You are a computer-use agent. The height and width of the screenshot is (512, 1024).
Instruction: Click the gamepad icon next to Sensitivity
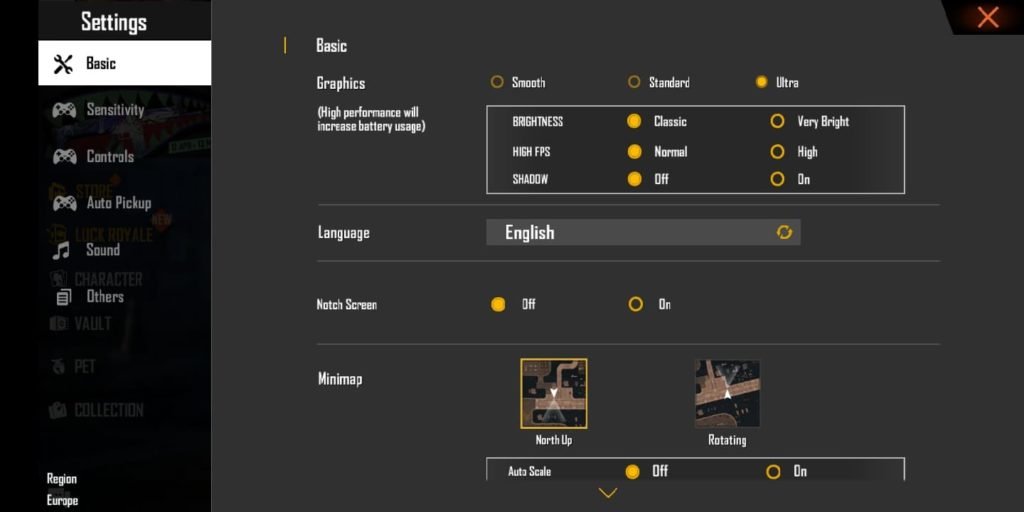tap(64, 110)
